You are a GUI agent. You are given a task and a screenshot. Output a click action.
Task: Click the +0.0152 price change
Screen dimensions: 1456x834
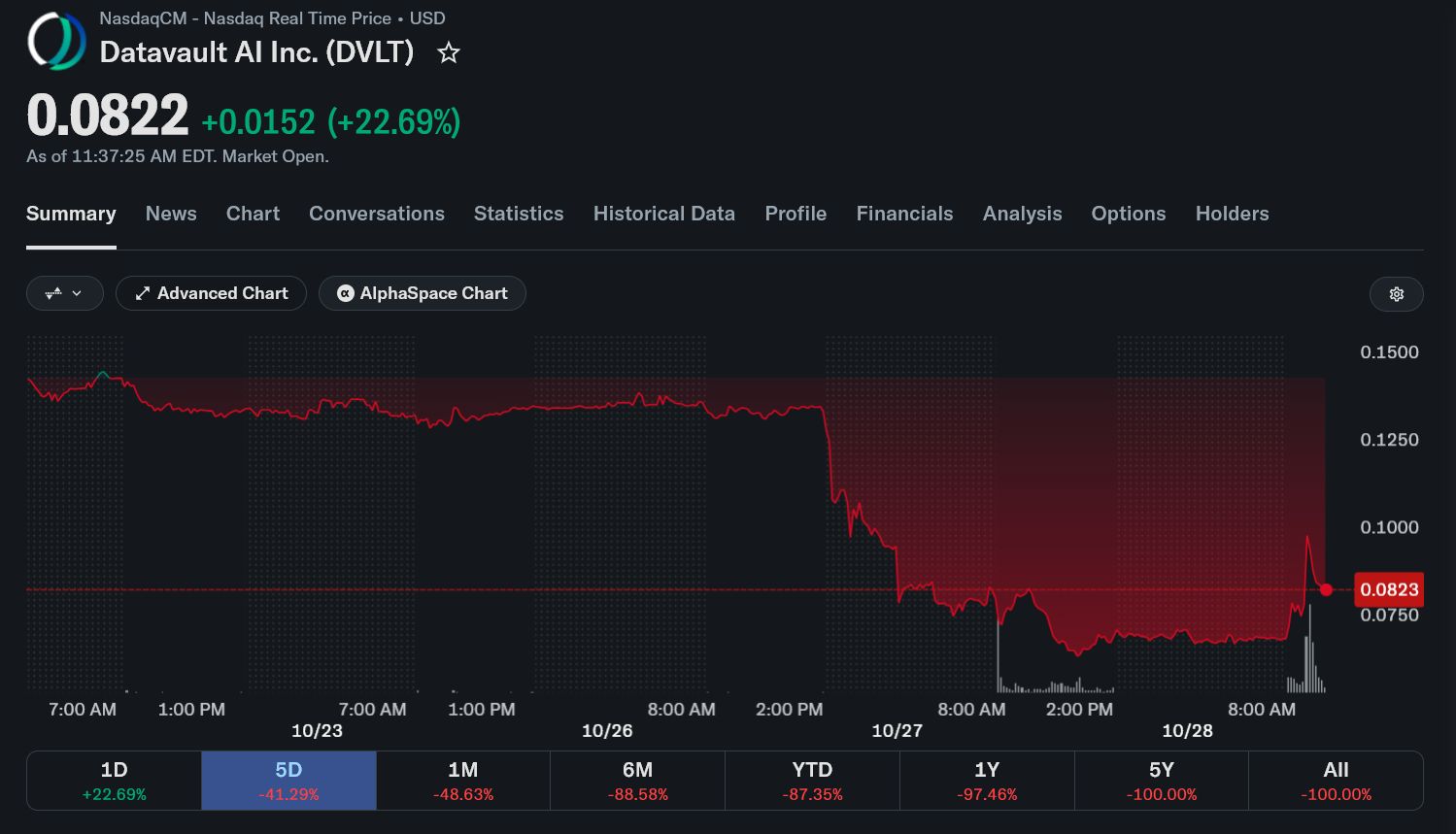(258, 122)
